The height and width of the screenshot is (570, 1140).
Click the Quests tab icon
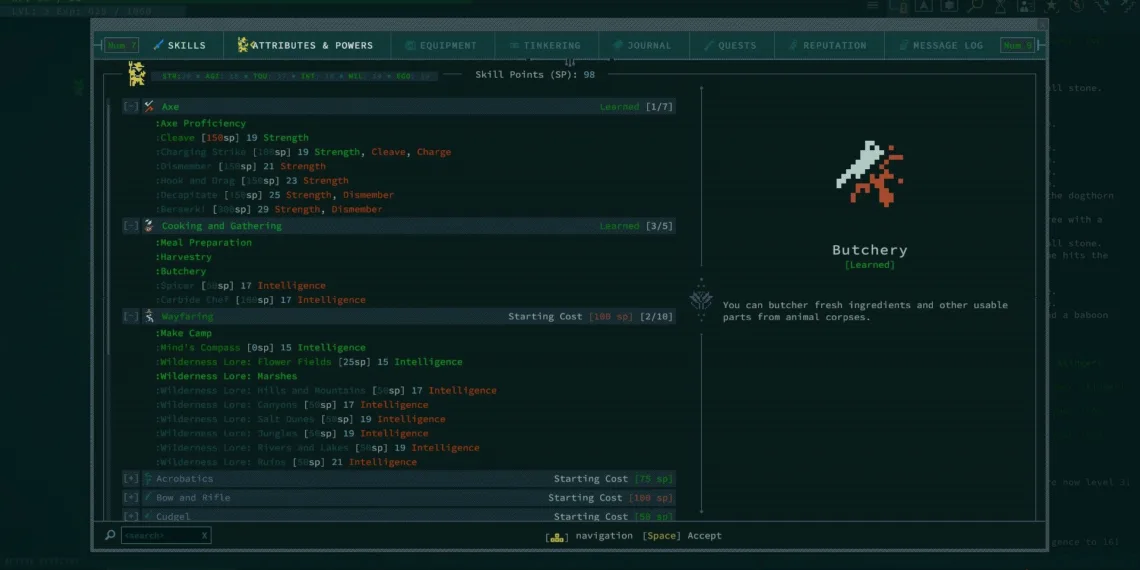(x=710, y=45)
